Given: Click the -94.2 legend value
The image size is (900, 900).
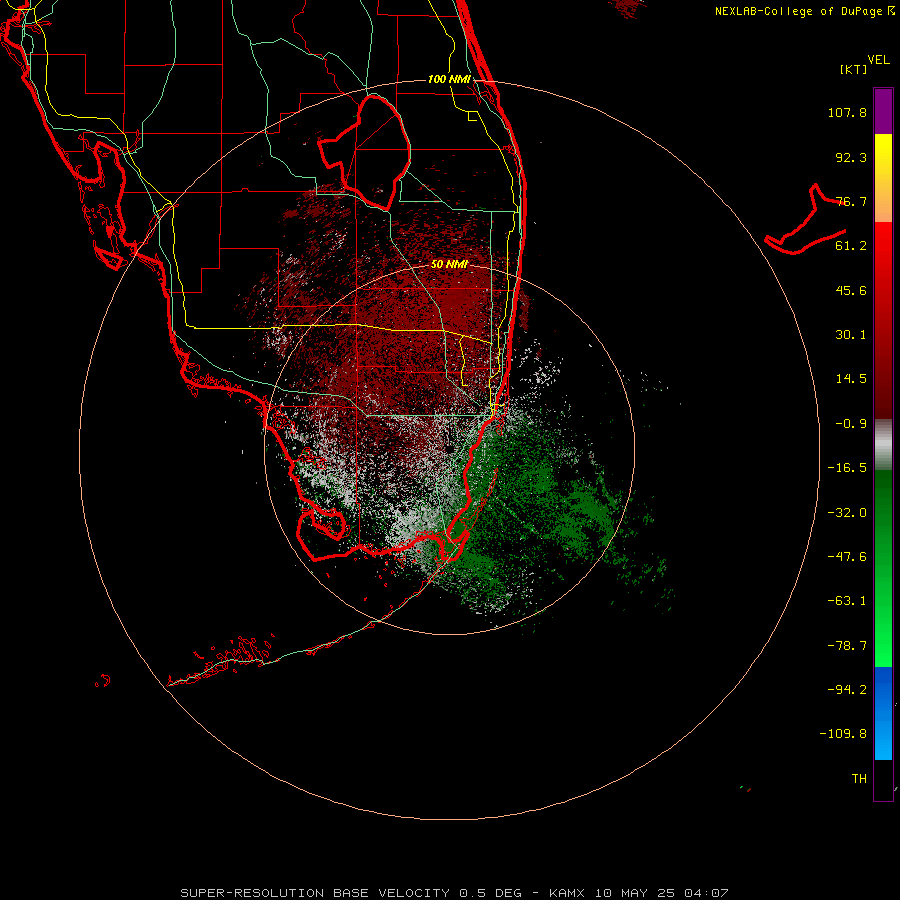Looking at the screenshot, I should coord(847,690).
